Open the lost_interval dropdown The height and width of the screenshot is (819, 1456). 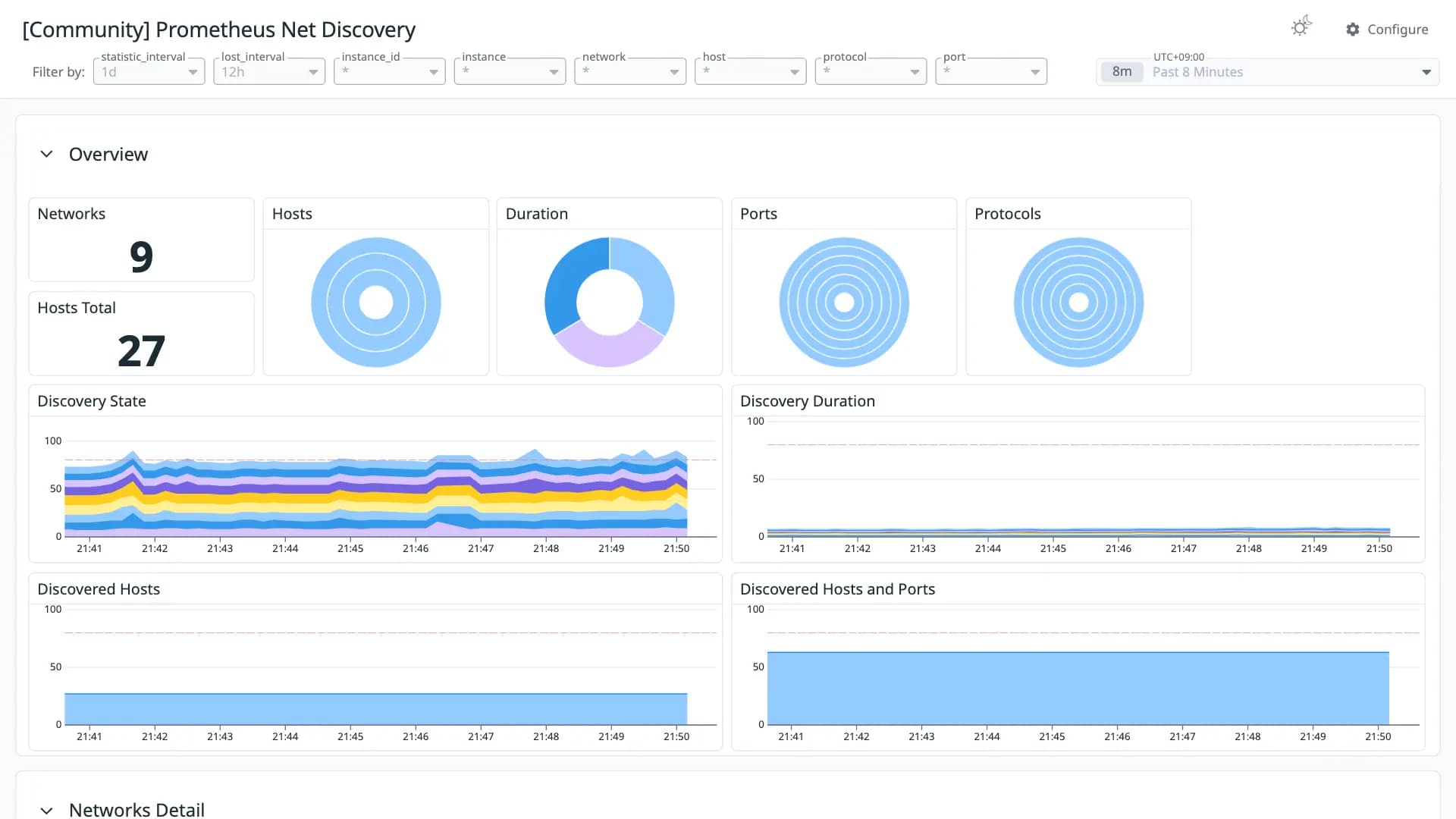(269, 71)
